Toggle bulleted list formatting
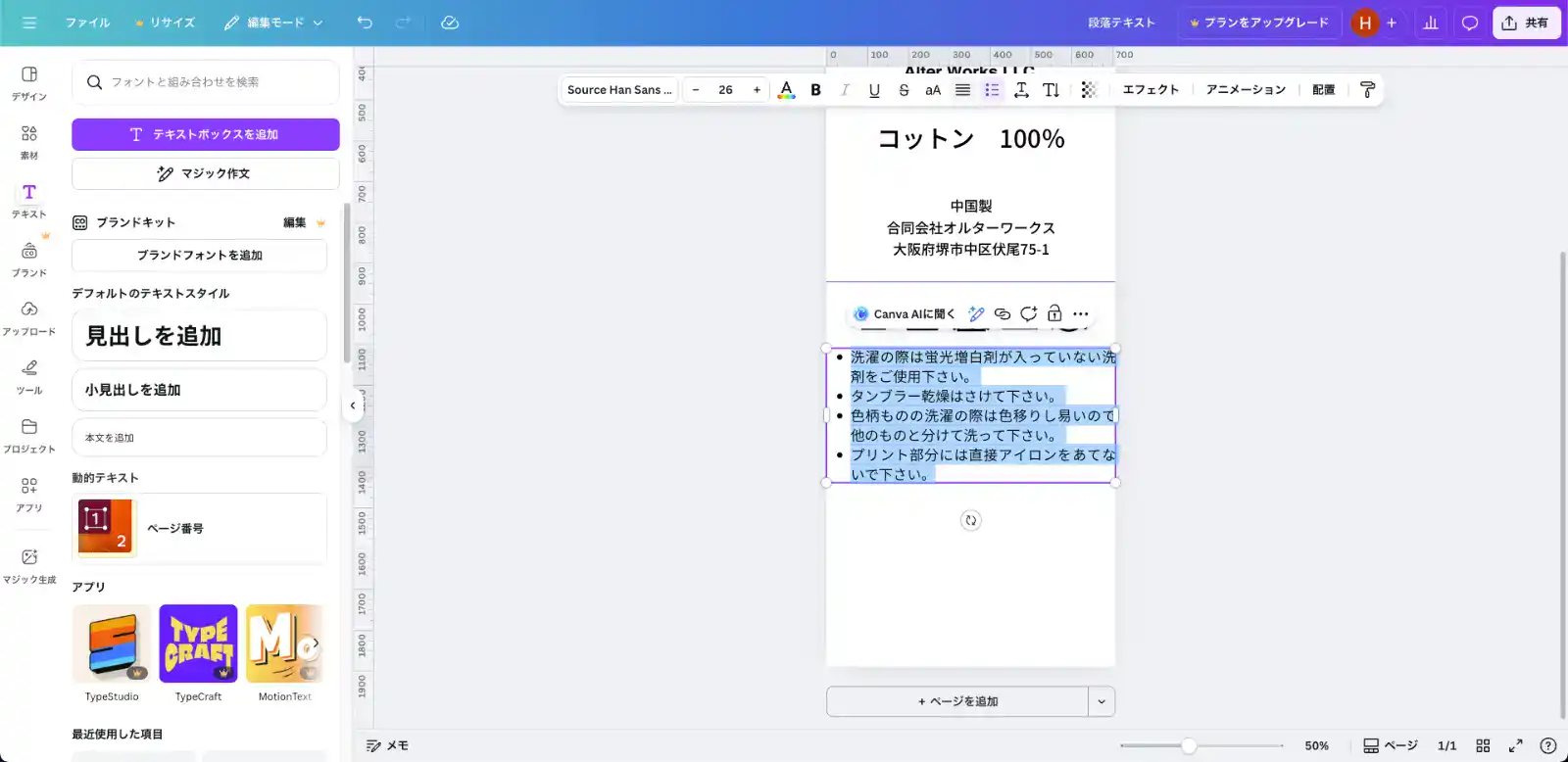 point(992,90)
